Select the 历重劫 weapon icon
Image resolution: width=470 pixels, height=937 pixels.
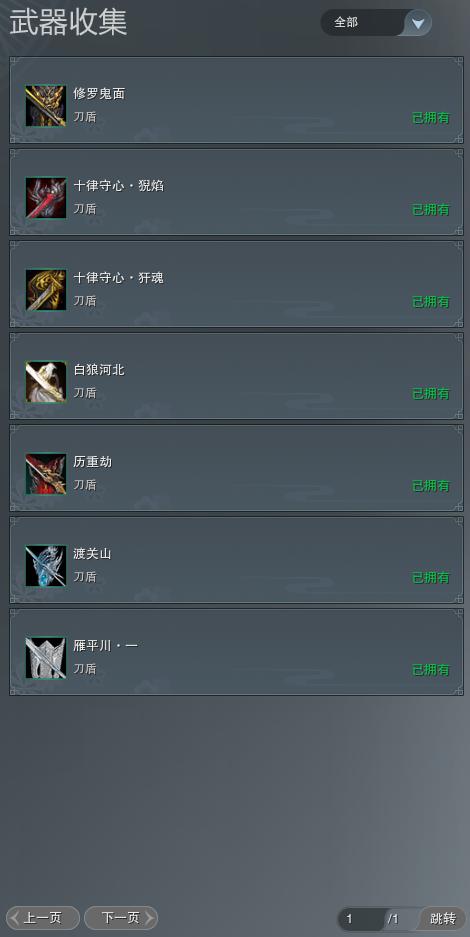coord(45,474)
